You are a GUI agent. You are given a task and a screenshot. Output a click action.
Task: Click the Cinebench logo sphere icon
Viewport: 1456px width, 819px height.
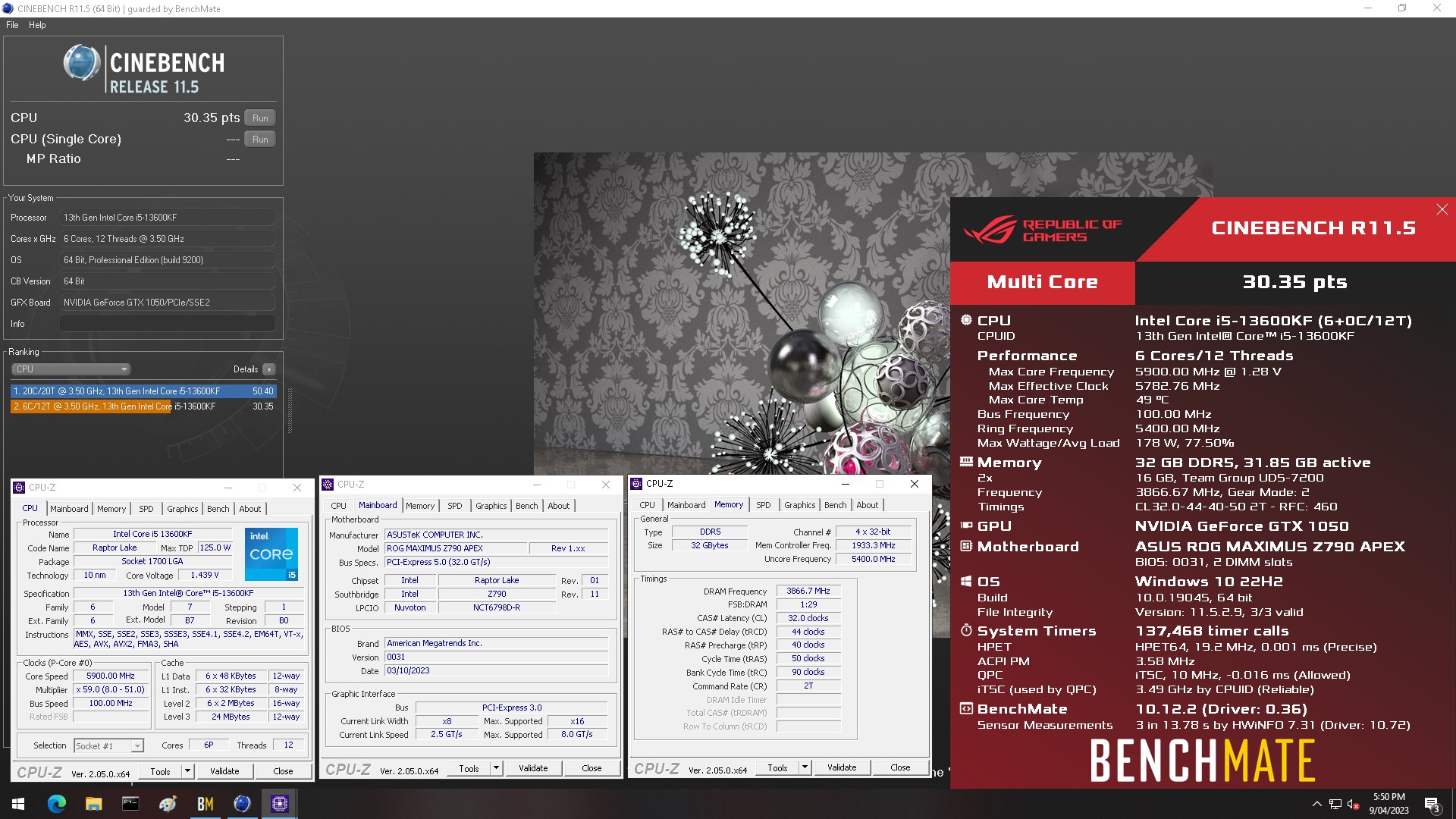coord(82,63)
